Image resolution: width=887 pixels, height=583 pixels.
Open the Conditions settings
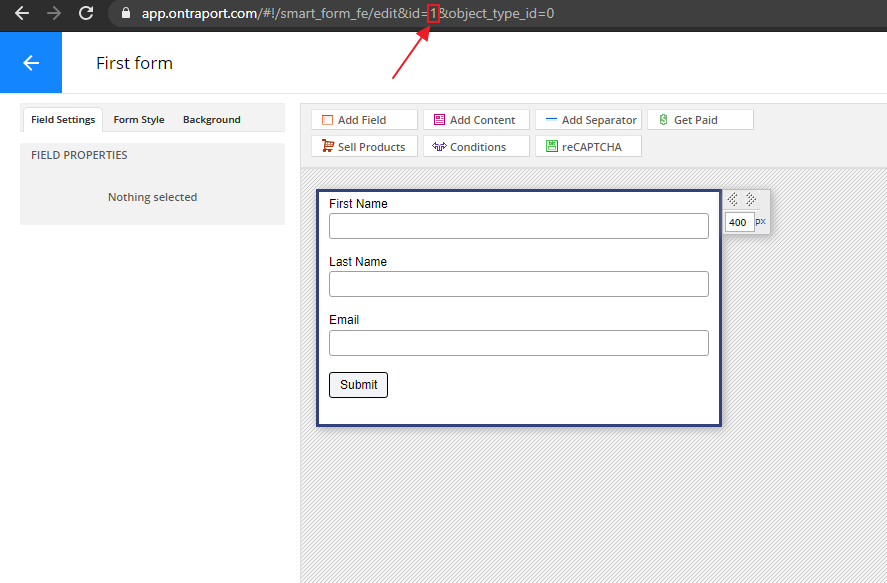click(476, 147)
